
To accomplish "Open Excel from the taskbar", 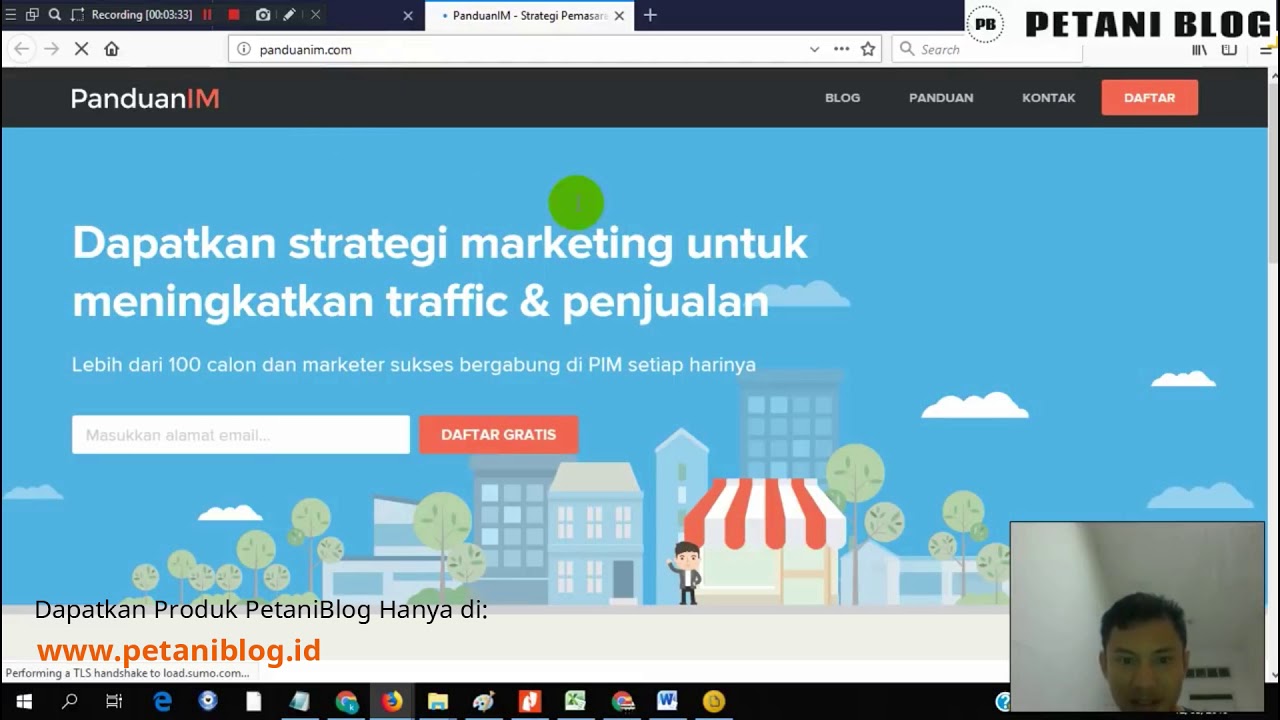I will tap(575, 702).
